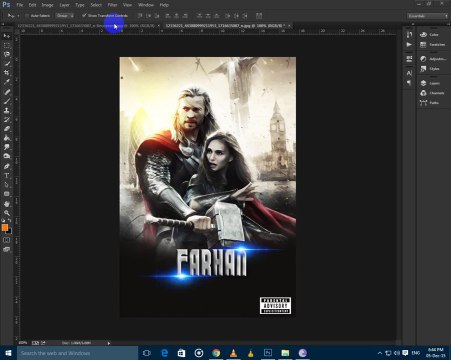This screenshot has height=360, width=451.
Task: Select the Move tool in the toolbox
Action: pos(7,36)
